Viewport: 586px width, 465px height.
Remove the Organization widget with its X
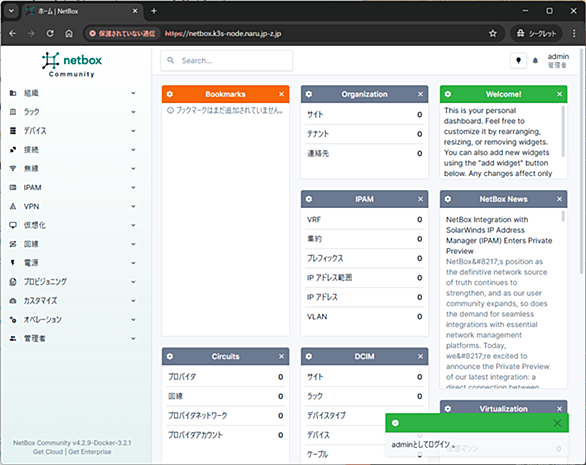point(420,94)
